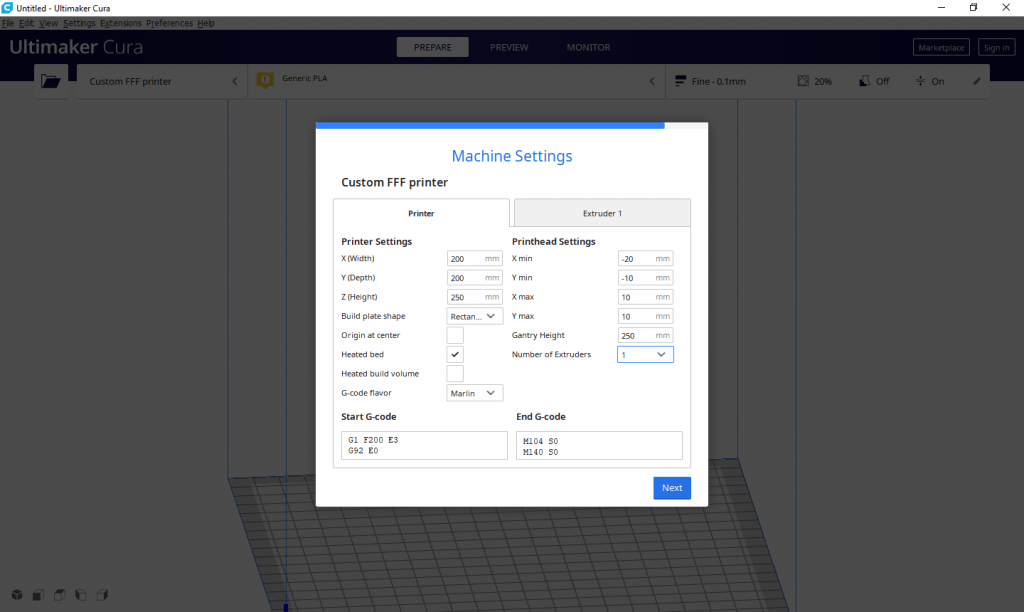
Task: Click the Gantry Height input field
Action: tap(645, 336)
